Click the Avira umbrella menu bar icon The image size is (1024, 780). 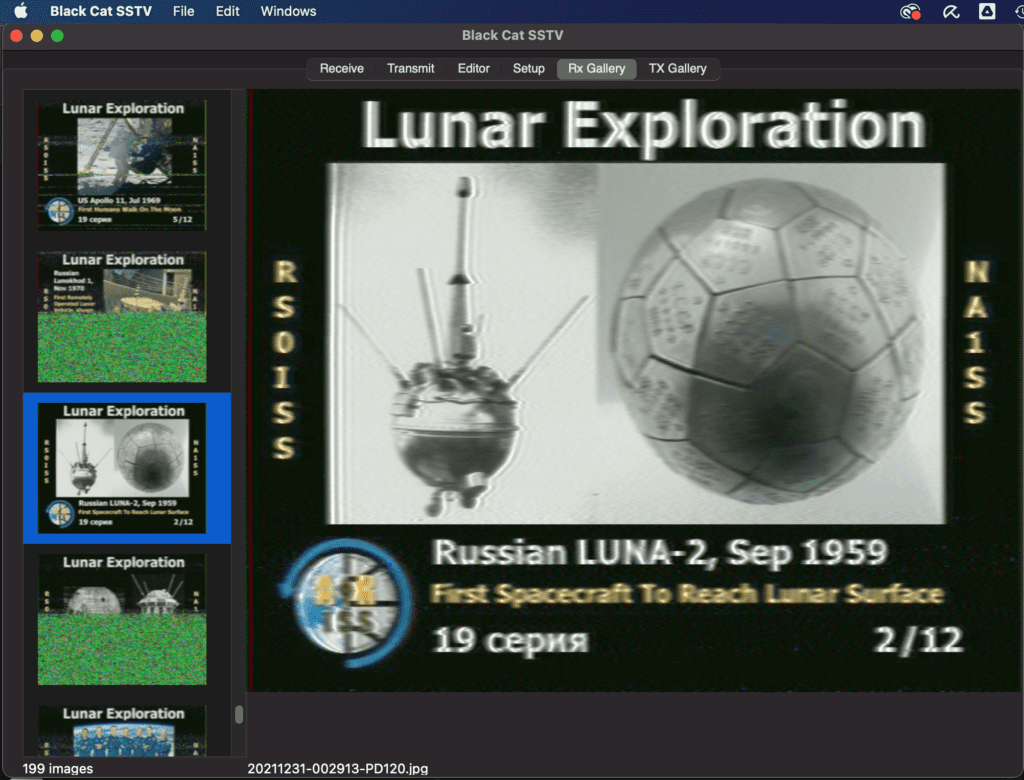point(949,12)
